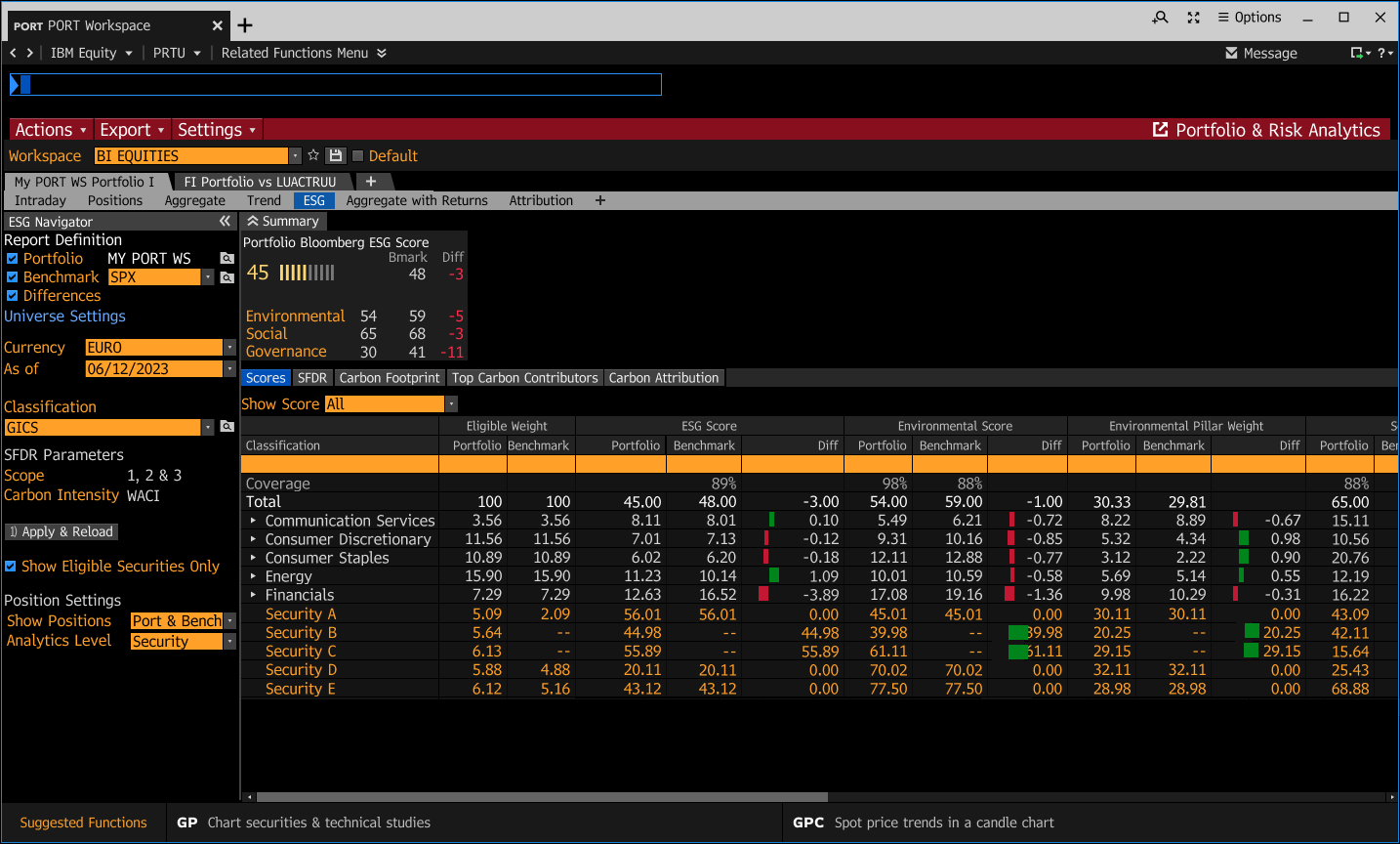Open the Currency EURO dropdown
This screenshot has height=844, width=1400.
point(229,348)
